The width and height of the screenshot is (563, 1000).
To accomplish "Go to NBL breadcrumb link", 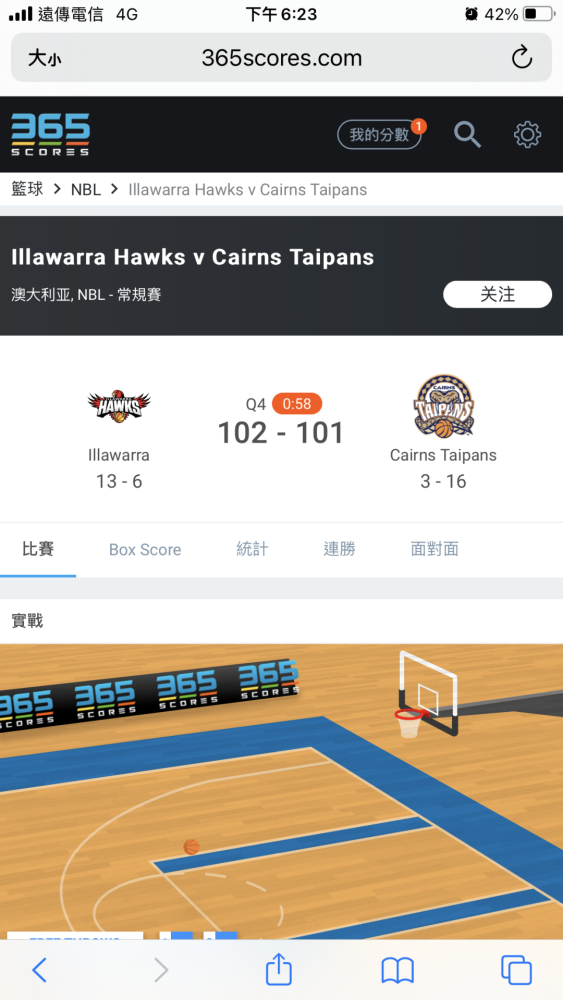I will 86,189.
